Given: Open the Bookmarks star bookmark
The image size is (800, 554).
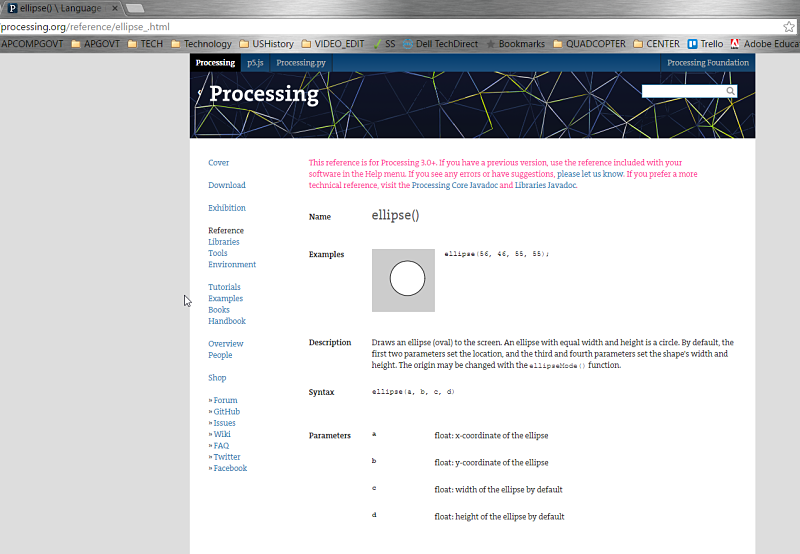Looking at the screenshot, I should (x=515, y=44).
